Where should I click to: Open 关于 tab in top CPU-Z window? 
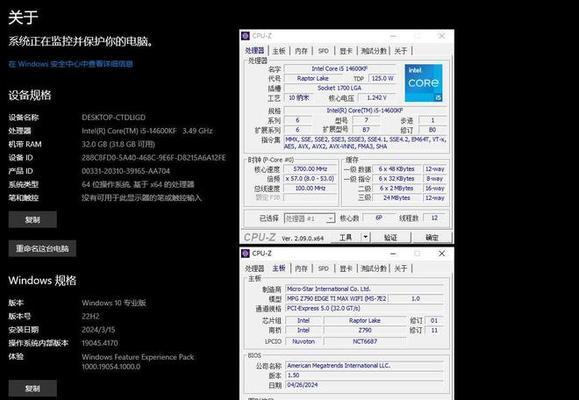point(401,51)
